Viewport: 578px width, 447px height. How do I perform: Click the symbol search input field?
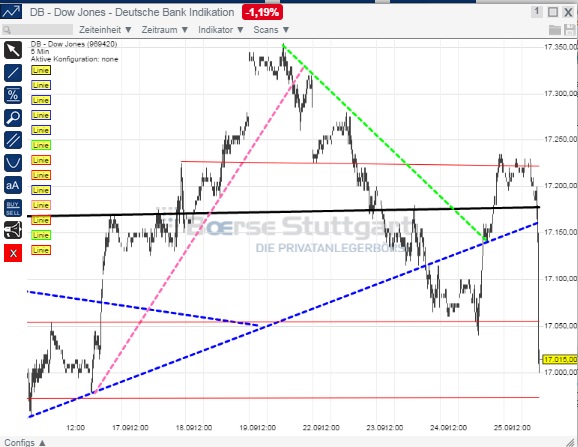pos(37,30)
